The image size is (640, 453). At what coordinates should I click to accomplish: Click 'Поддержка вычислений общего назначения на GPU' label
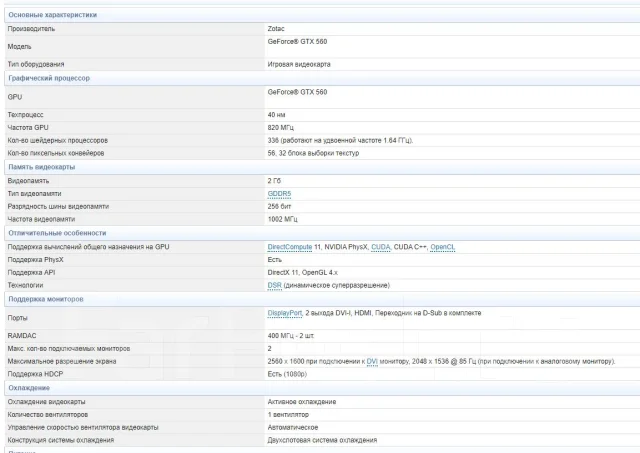pos(88,247)
